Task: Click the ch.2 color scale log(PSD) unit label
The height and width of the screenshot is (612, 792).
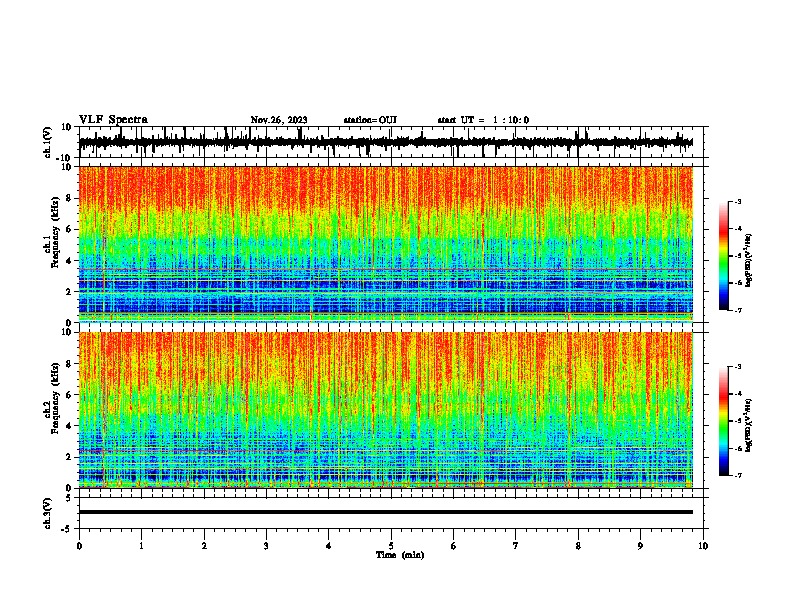Action: coord(748,425)
